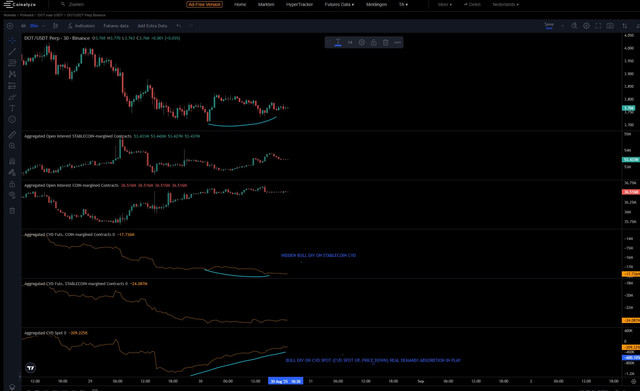Delete the selected drawing in floating toolbar

click(x=385, y=42)
